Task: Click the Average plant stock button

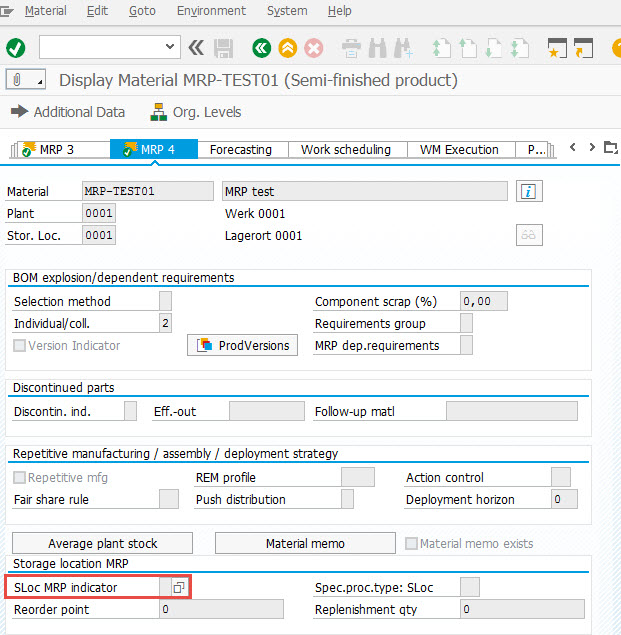Action: click(102, 543)
